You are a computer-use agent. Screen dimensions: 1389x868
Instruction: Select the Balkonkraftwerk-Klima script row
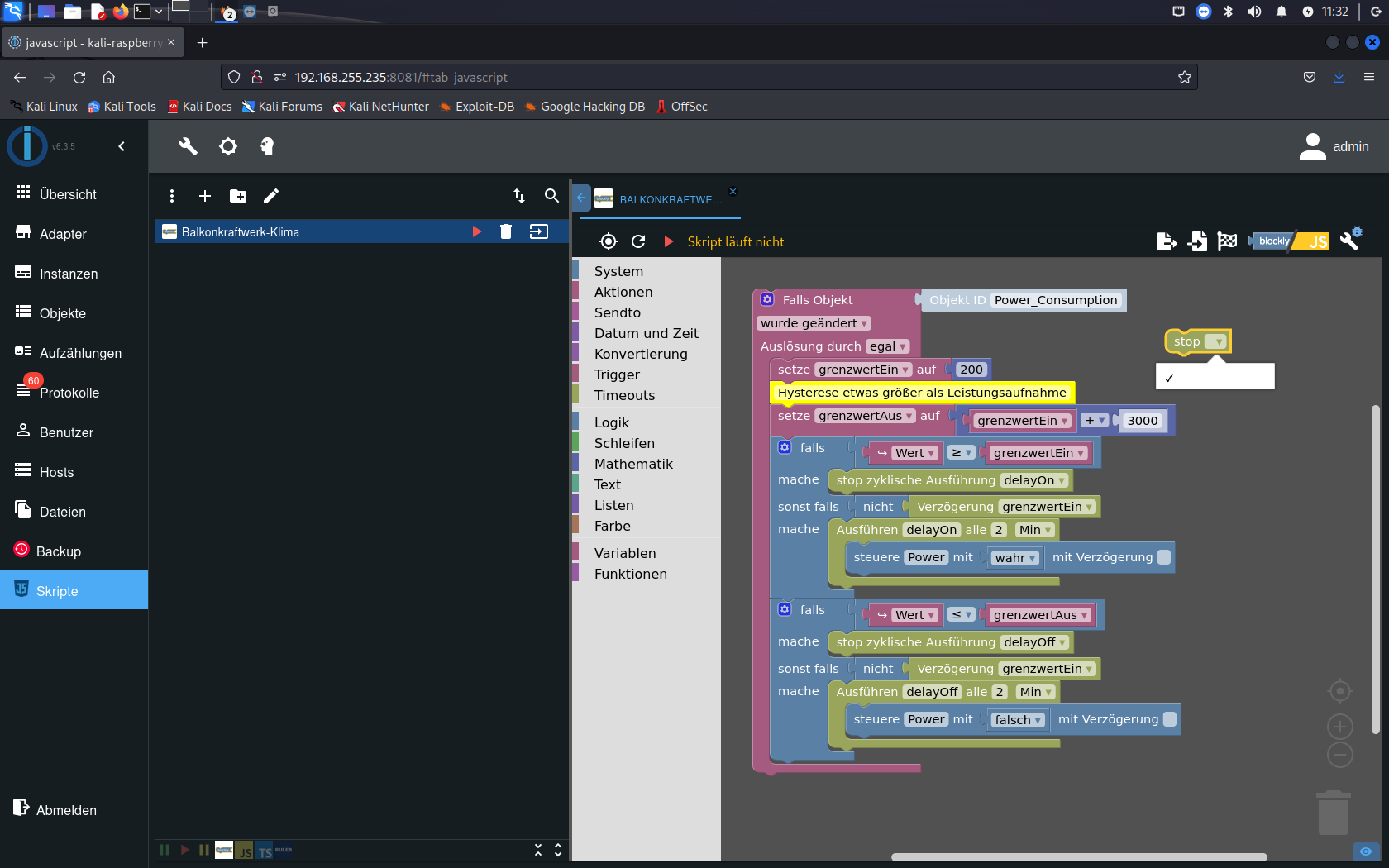point(362,231)
